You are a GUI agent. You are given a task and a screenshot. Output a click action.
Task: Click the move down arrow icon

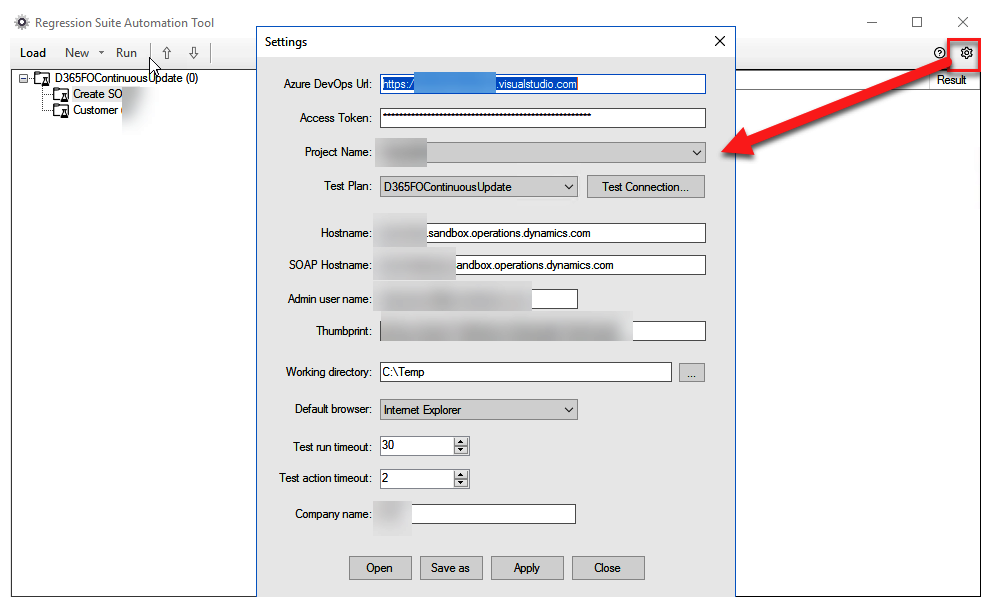point(193,53)
